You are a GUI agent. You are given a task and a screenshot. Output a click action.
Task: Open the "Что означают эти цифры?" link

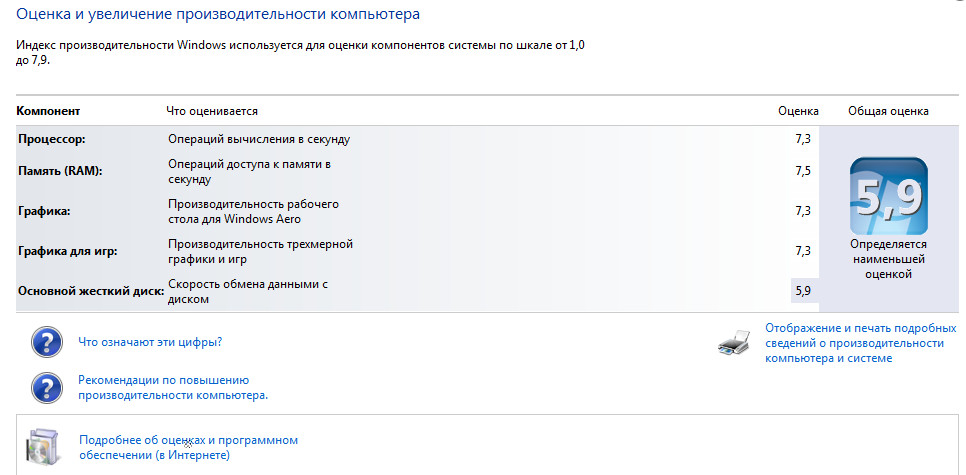150,342
